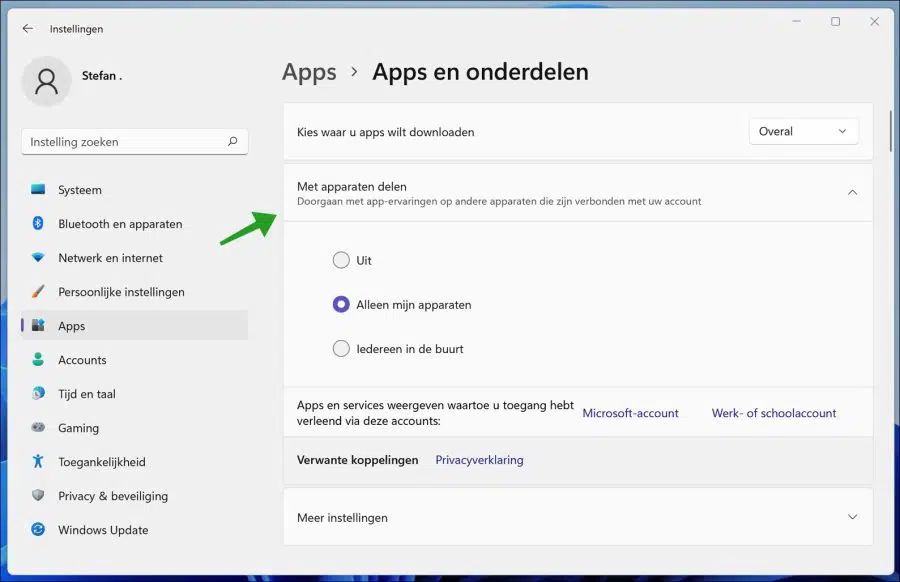
Task: Select the Uit radio option
Action: pos(341,260)
